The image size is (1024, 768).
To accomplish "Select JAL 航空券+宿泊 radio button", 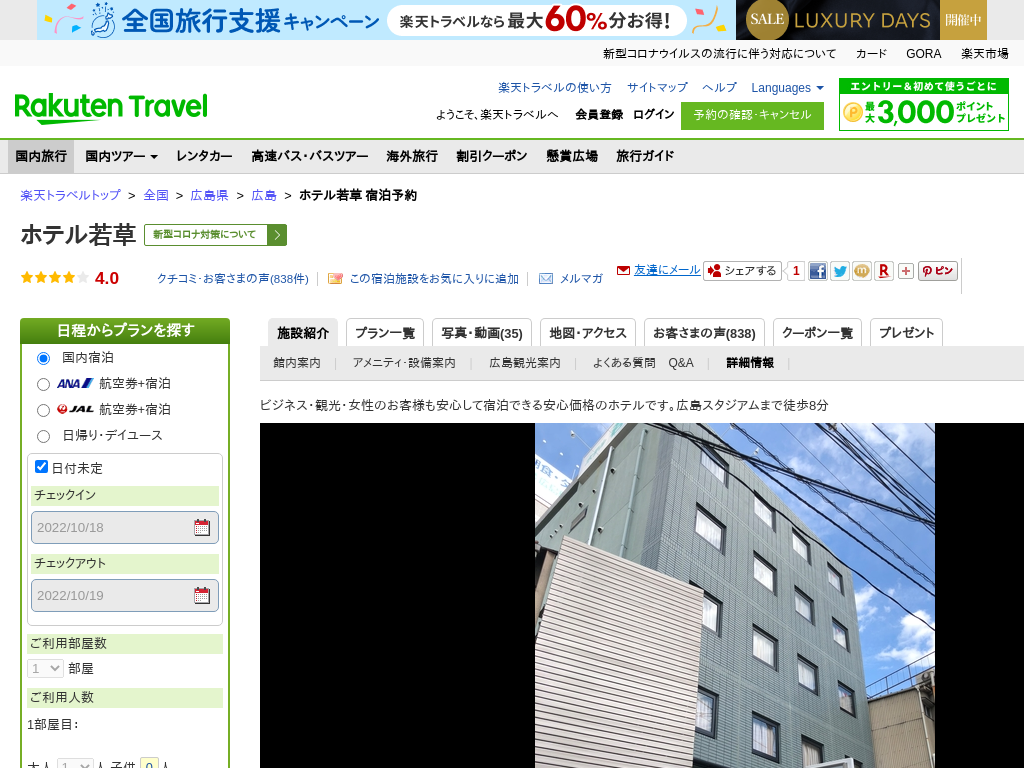I will (x=43, y=410).
